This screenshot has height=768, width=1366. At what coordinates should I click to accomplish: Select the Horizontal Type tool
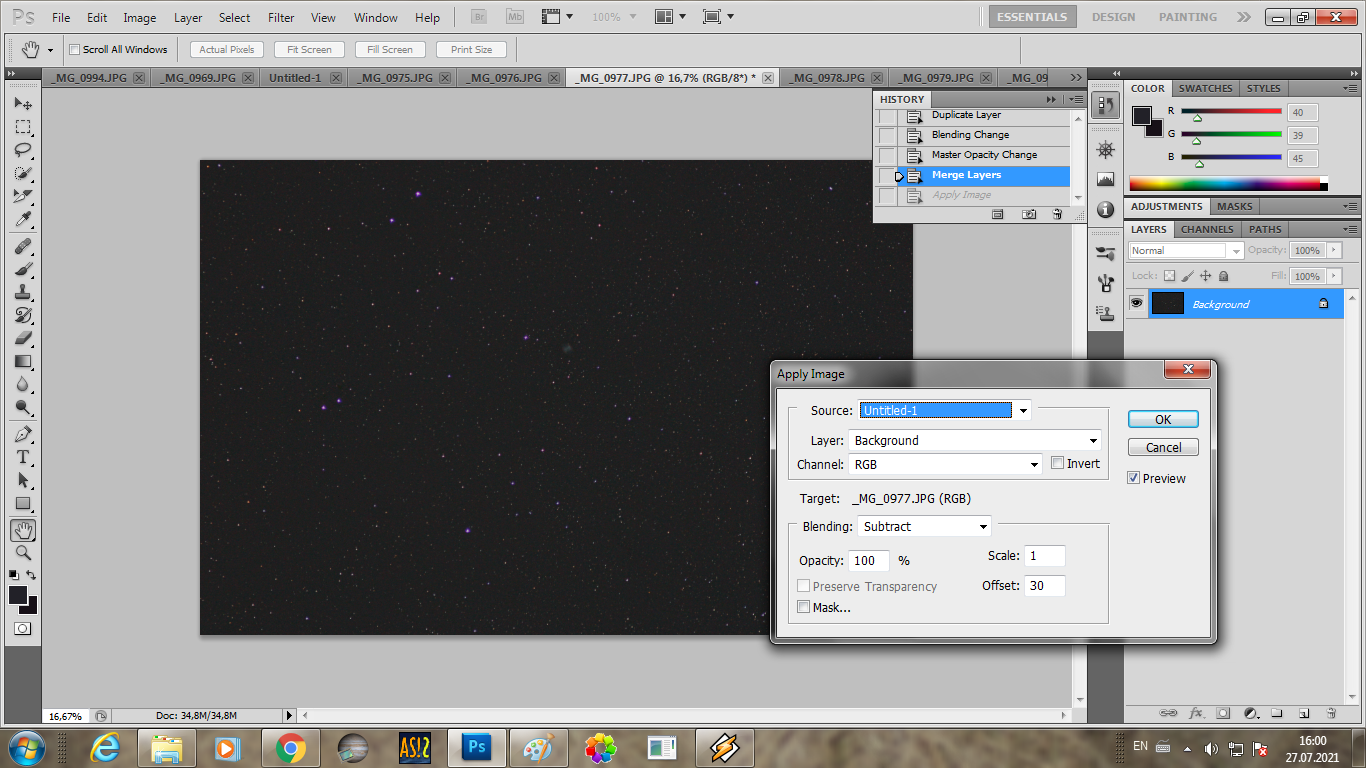click(23, 457)
